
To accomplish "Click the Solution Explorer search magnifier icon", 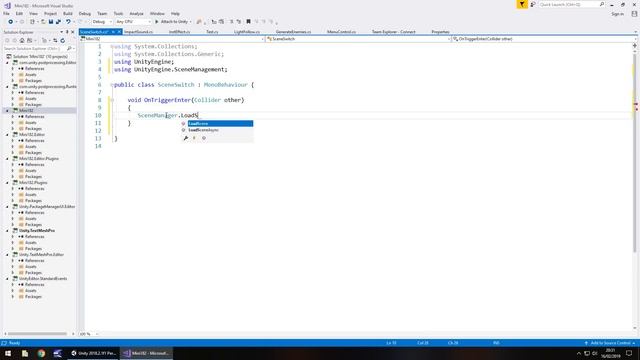I will pos(69,49).
